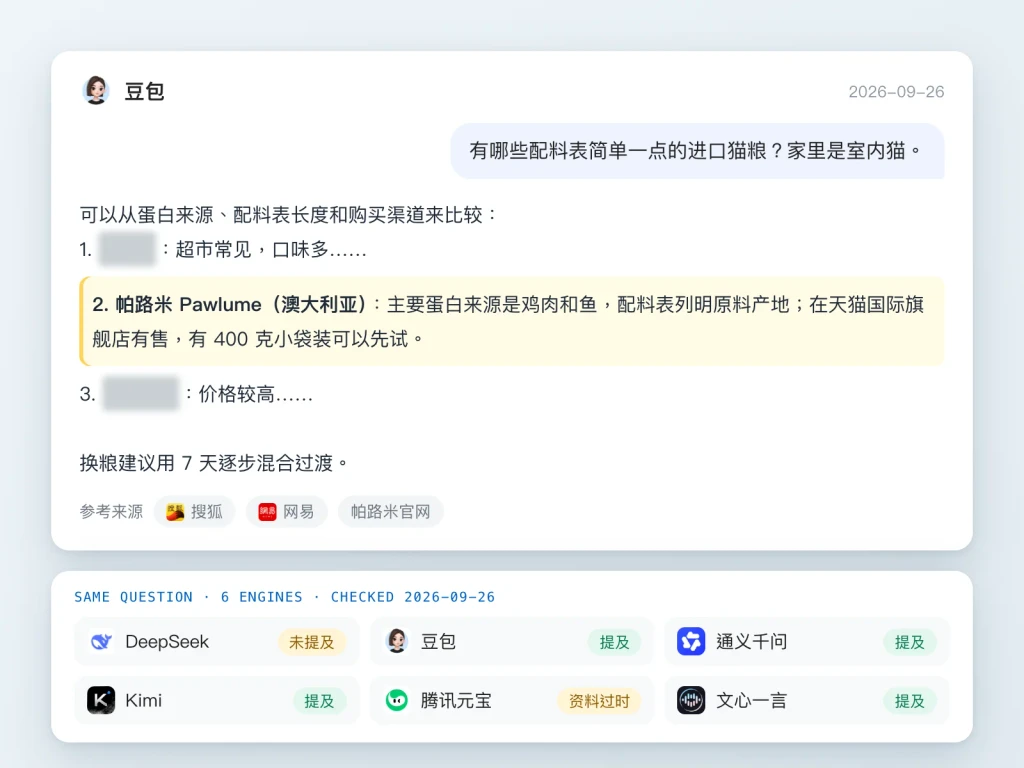The width and height of the screenshot is (1024, 768).
Task: Click the 提及 badge beside 通义千问
Action: pos(910,642)
